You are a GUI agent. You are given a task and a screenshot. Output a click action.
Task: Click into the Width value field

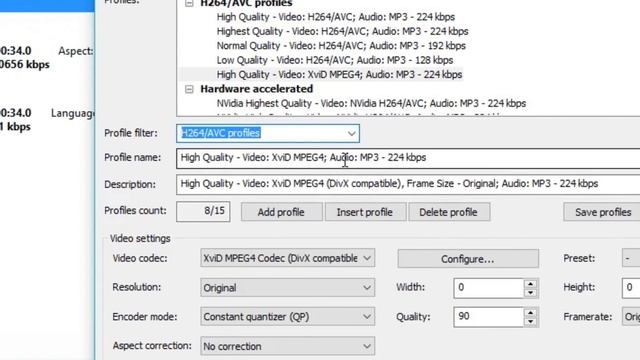point(489,288)
